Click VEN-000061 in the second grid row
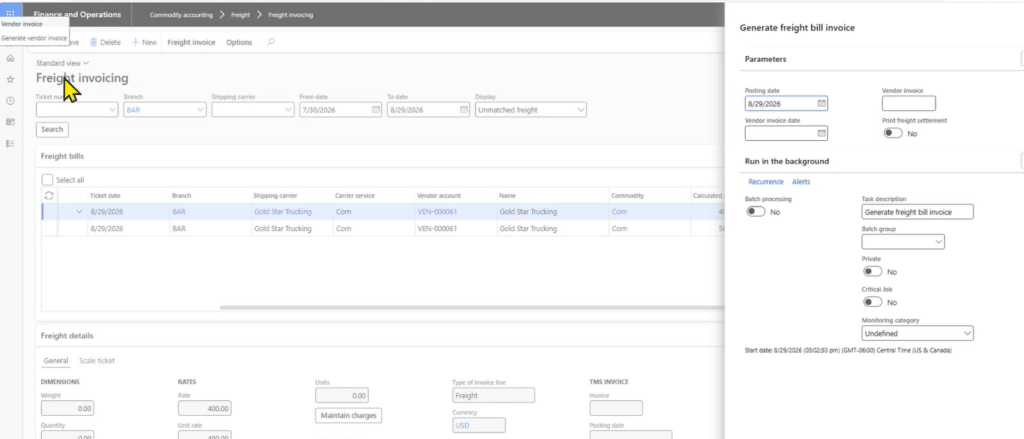 tap(437, 229)
